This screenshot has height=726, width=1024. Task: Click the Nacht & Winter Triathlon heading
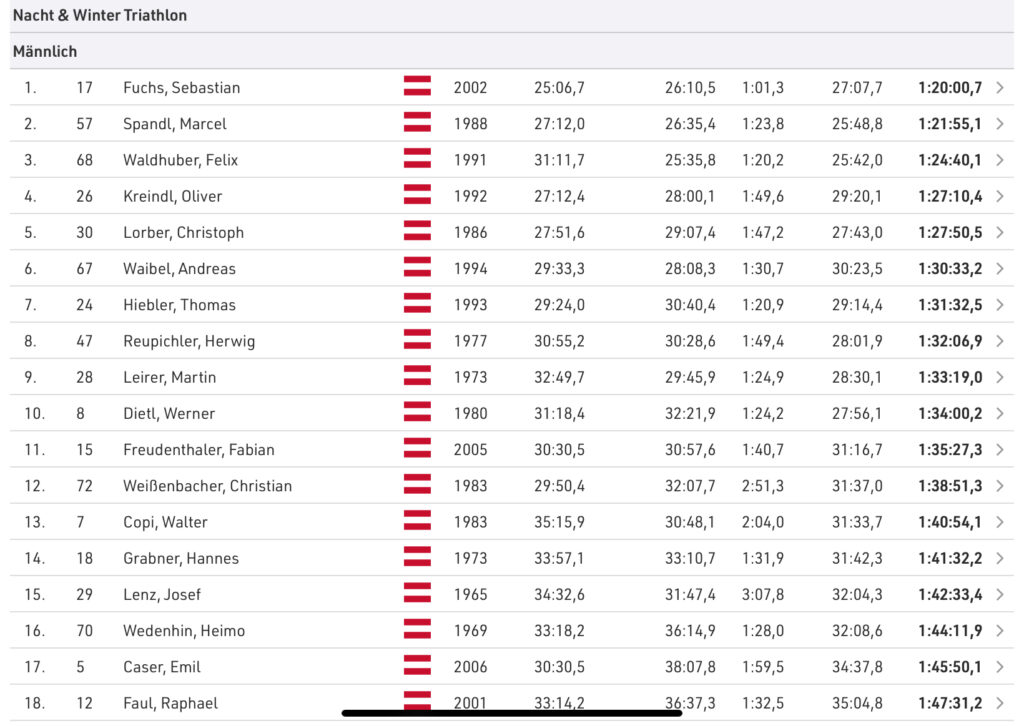click(100, 16)
